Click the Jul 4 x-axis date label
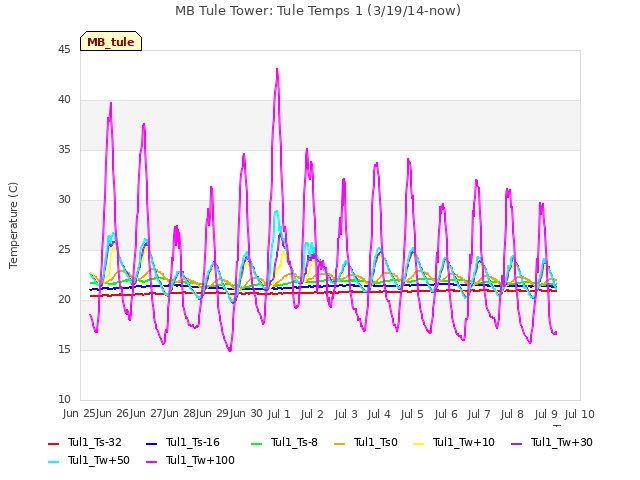 pyautogui.click(x=379, y=414)
